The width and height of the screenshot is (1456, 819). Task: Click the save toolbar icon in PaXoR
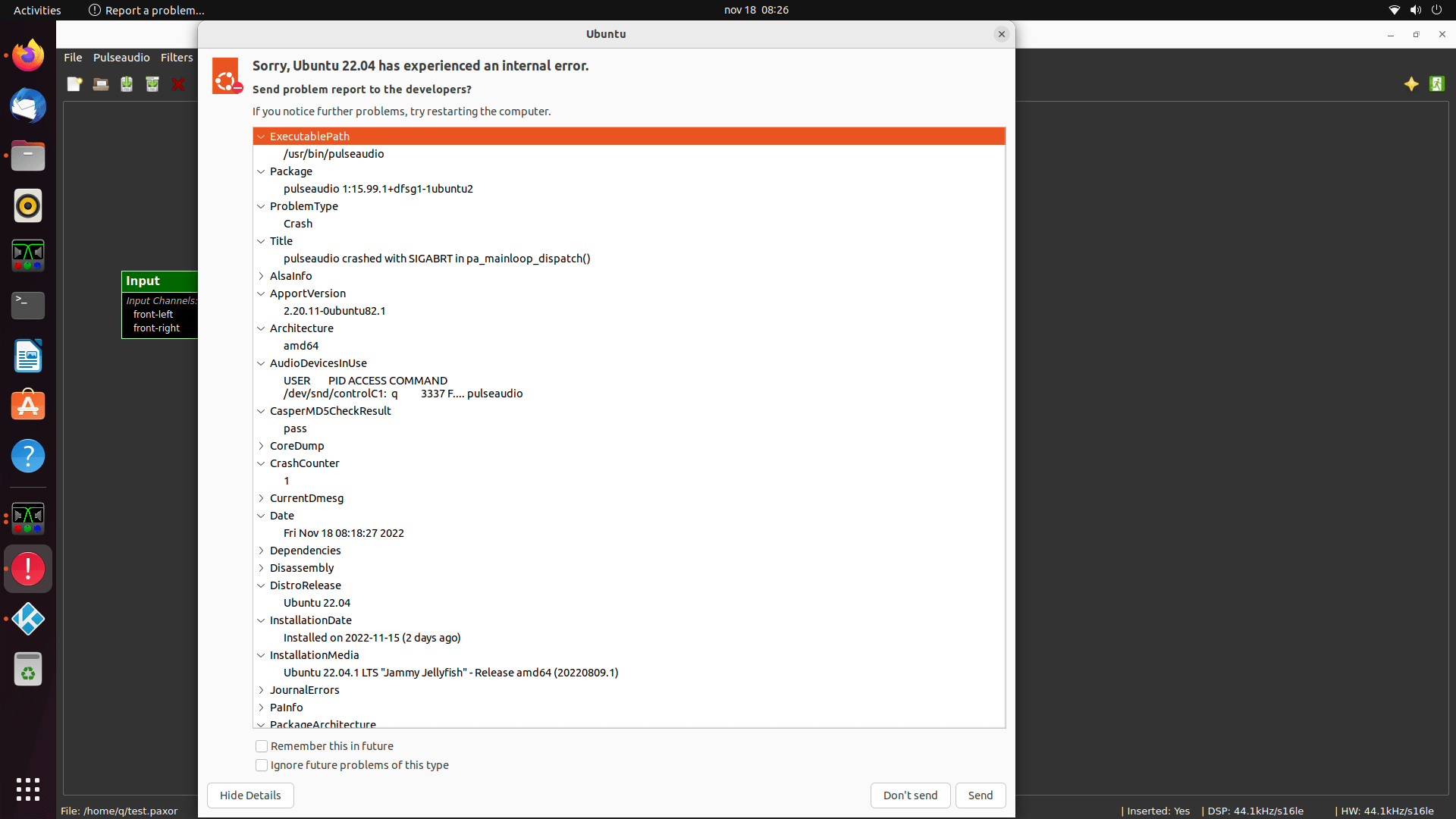[127, 84]
